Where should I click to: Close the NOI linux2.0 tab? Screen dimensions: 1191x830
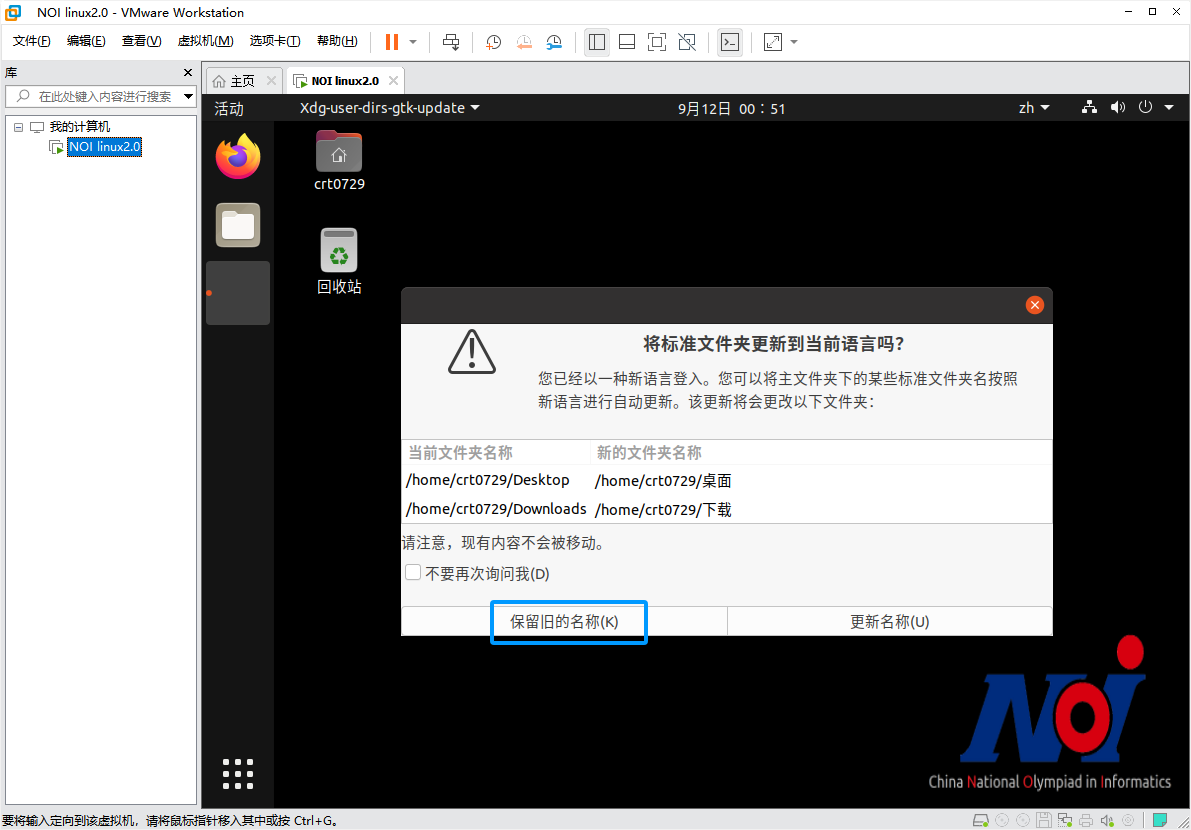click(393, 80)
